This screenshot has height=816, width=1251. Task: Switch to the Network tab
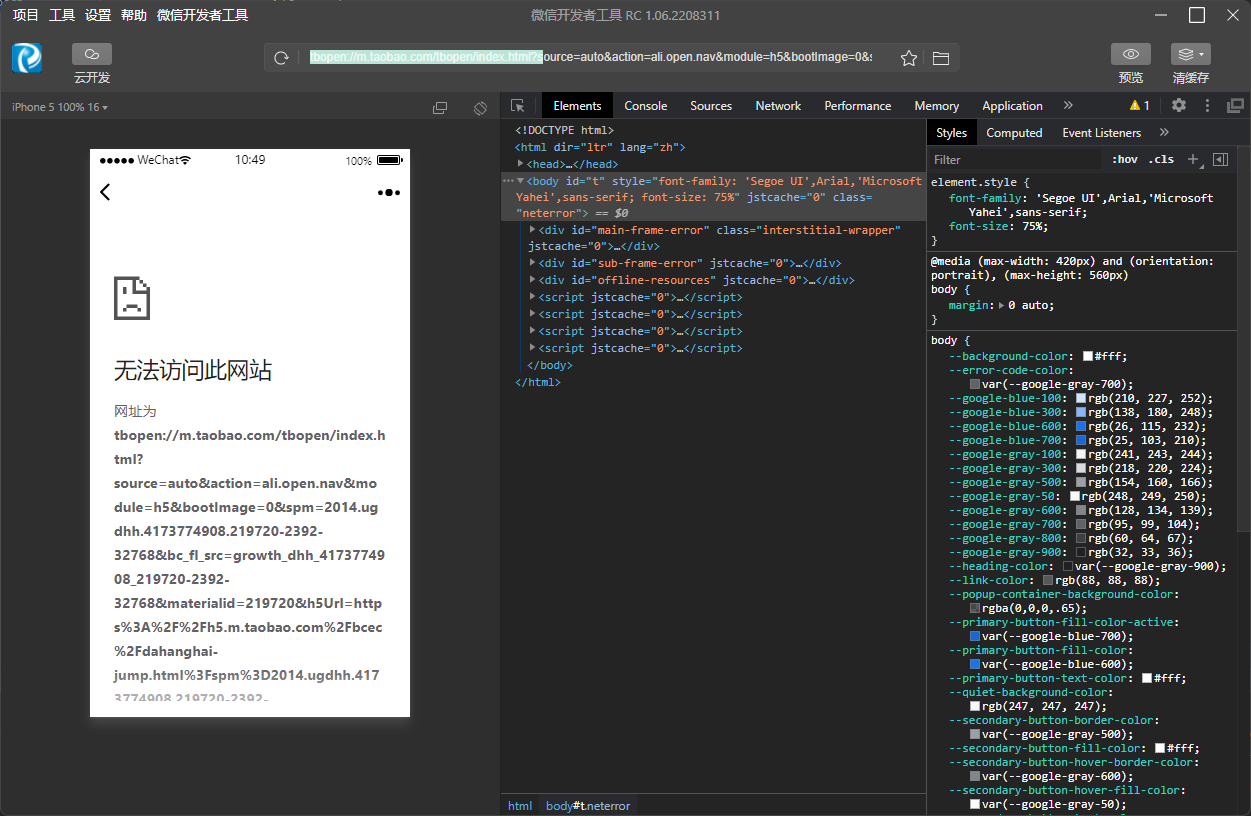(778, 105)
